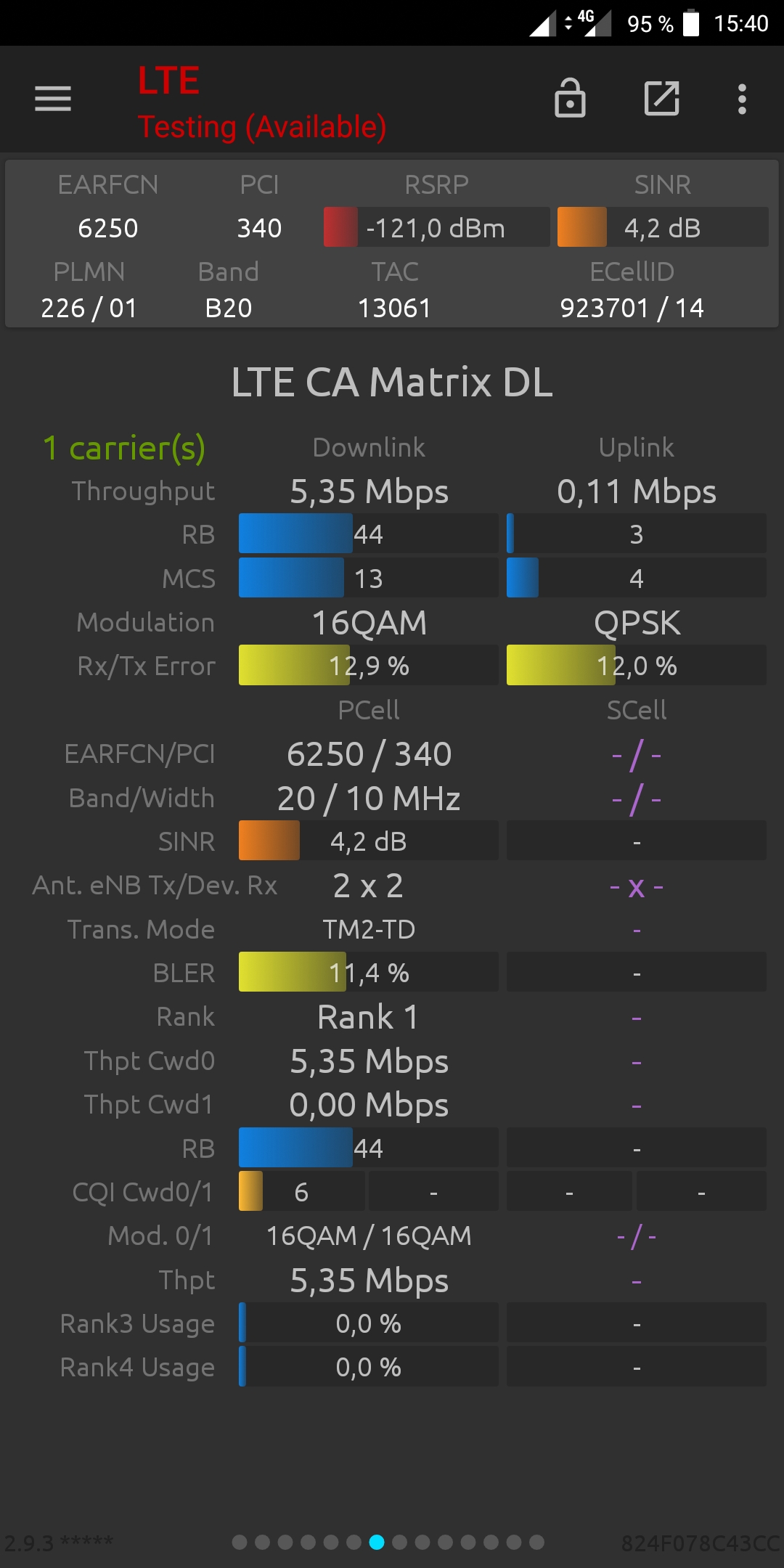The image size is (784, 1568).
Task: Tap the ECellID value 923701 / 14
Action: 632,308
